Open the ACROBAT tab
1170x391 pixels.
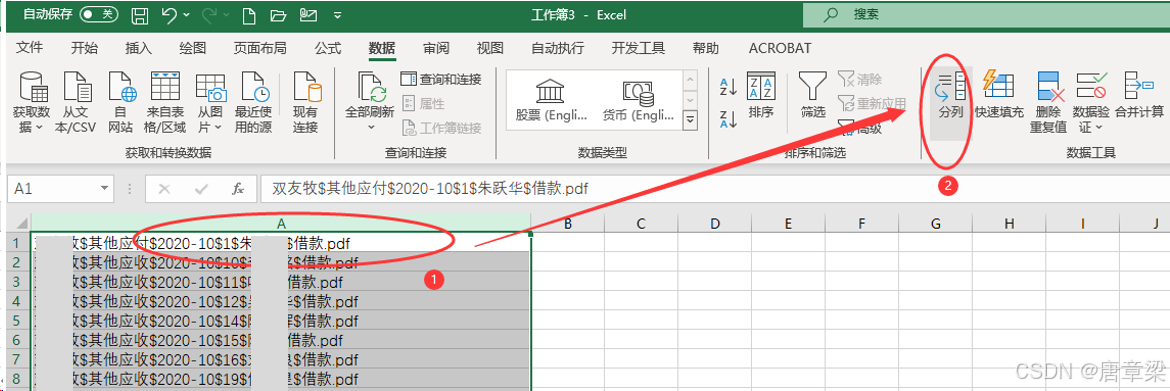[x=780, y=49]
